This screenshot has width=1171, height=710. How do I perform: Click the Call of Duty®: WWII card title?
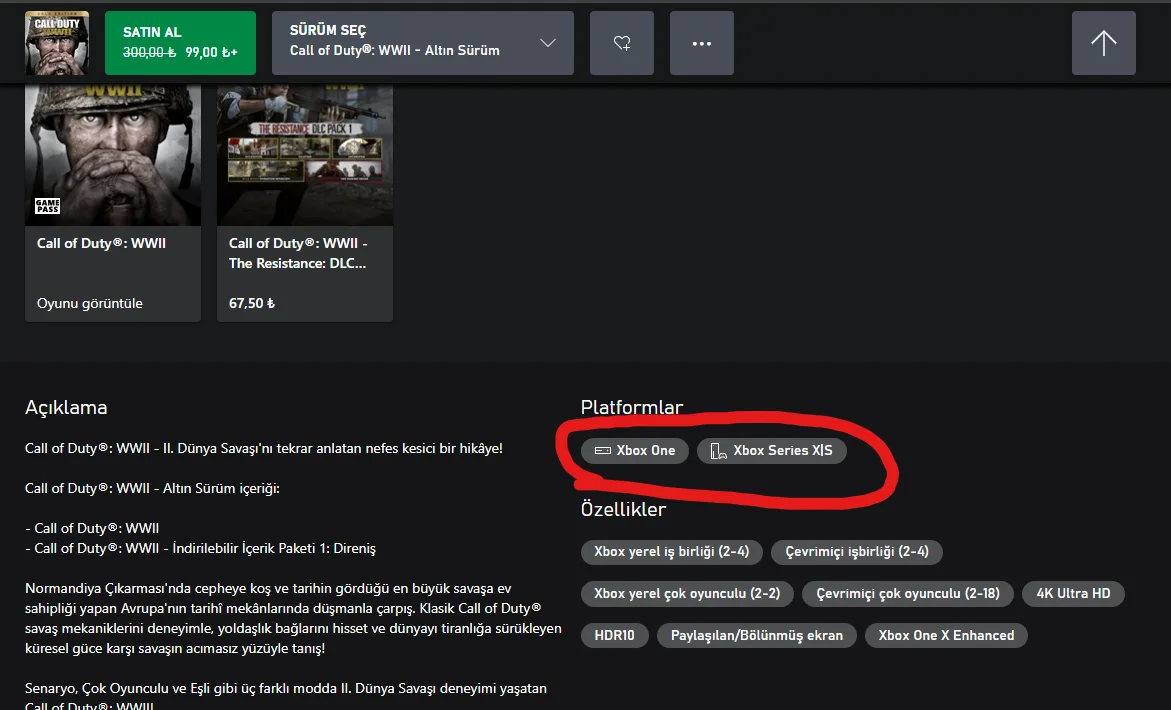[102, 243]
